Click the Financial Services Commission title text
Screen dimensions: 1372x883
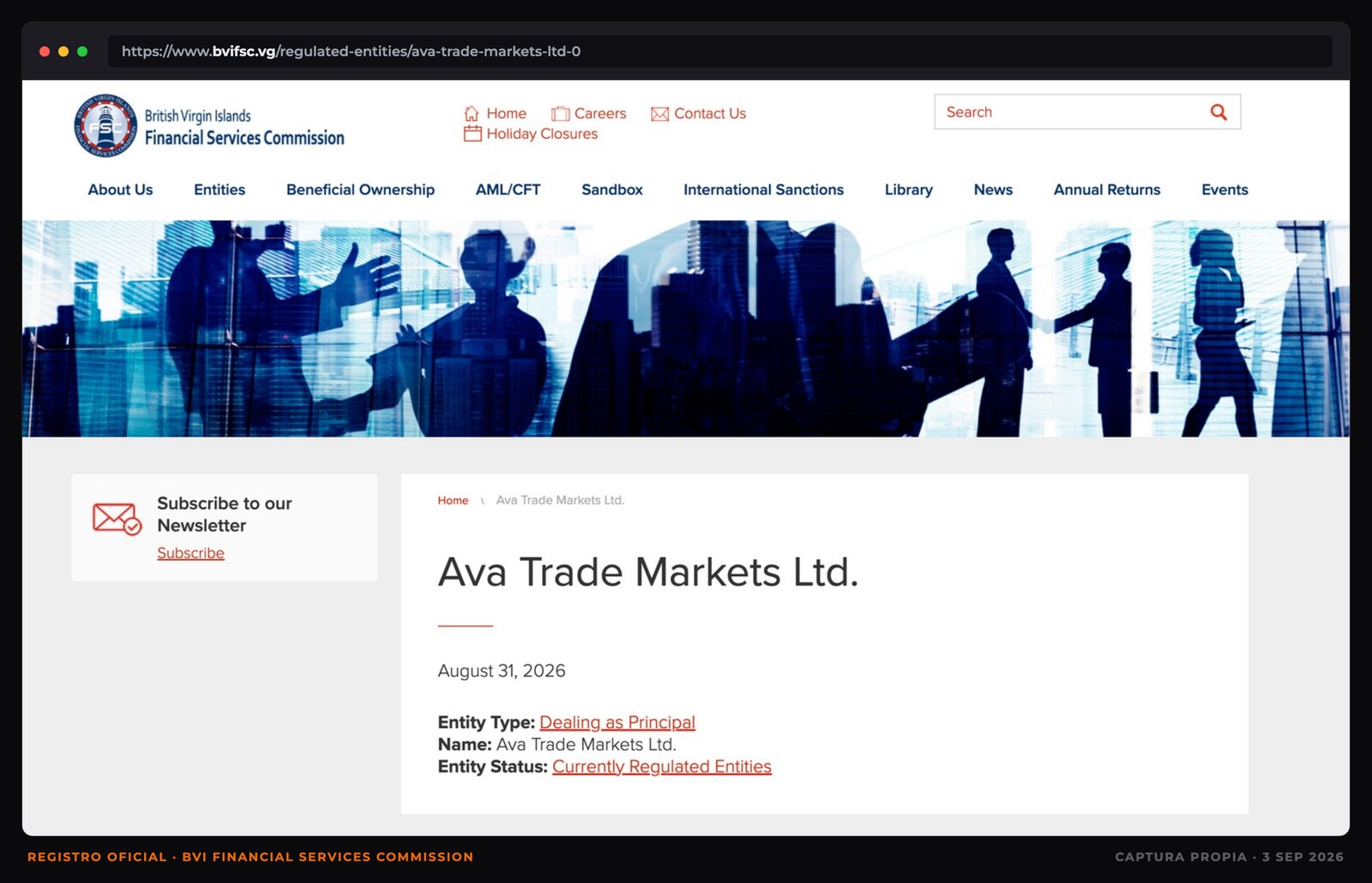pyautogui.click(x=244, y=137)
